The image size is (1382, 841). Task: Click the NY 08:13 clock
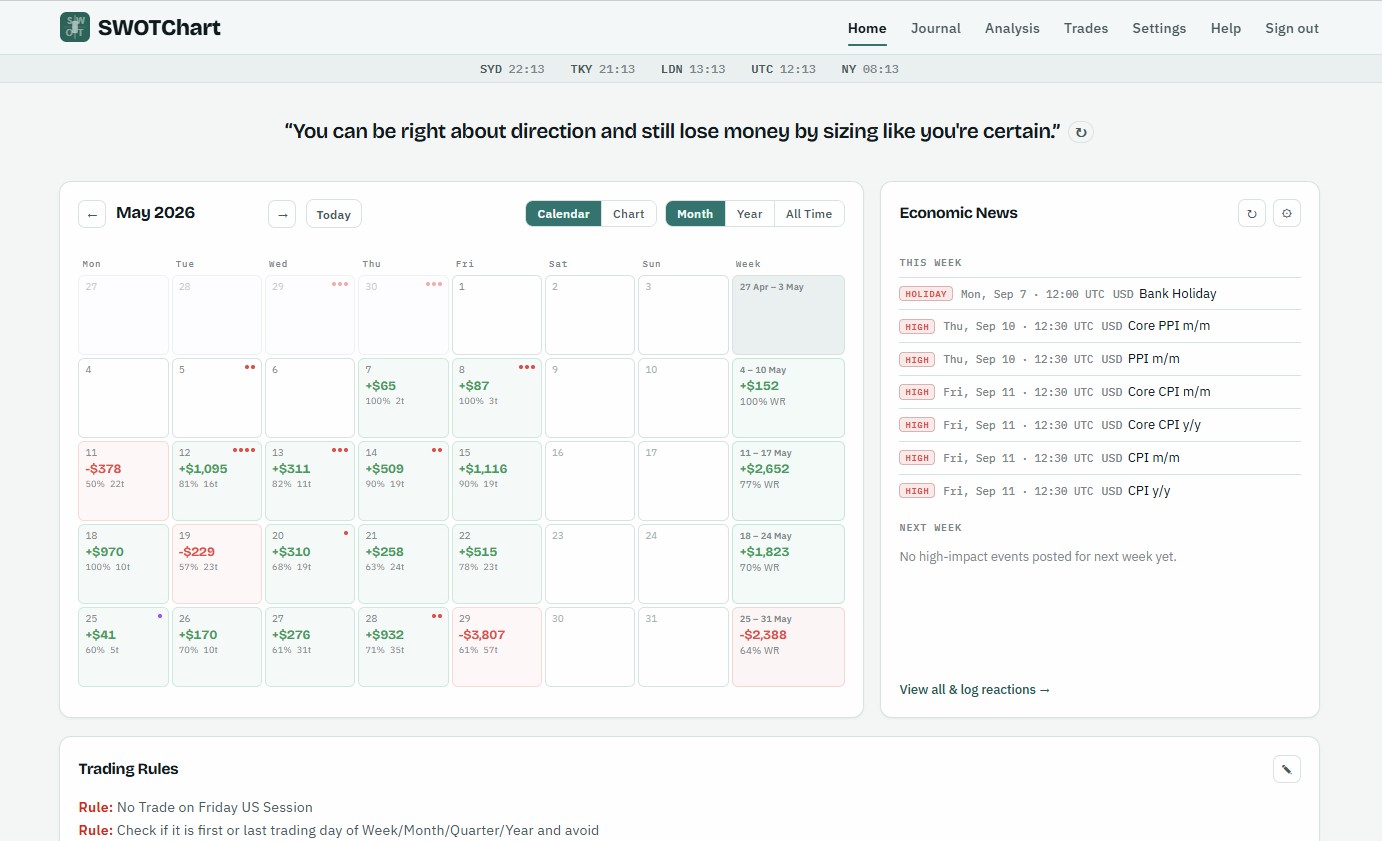click(x=870, y=69)
